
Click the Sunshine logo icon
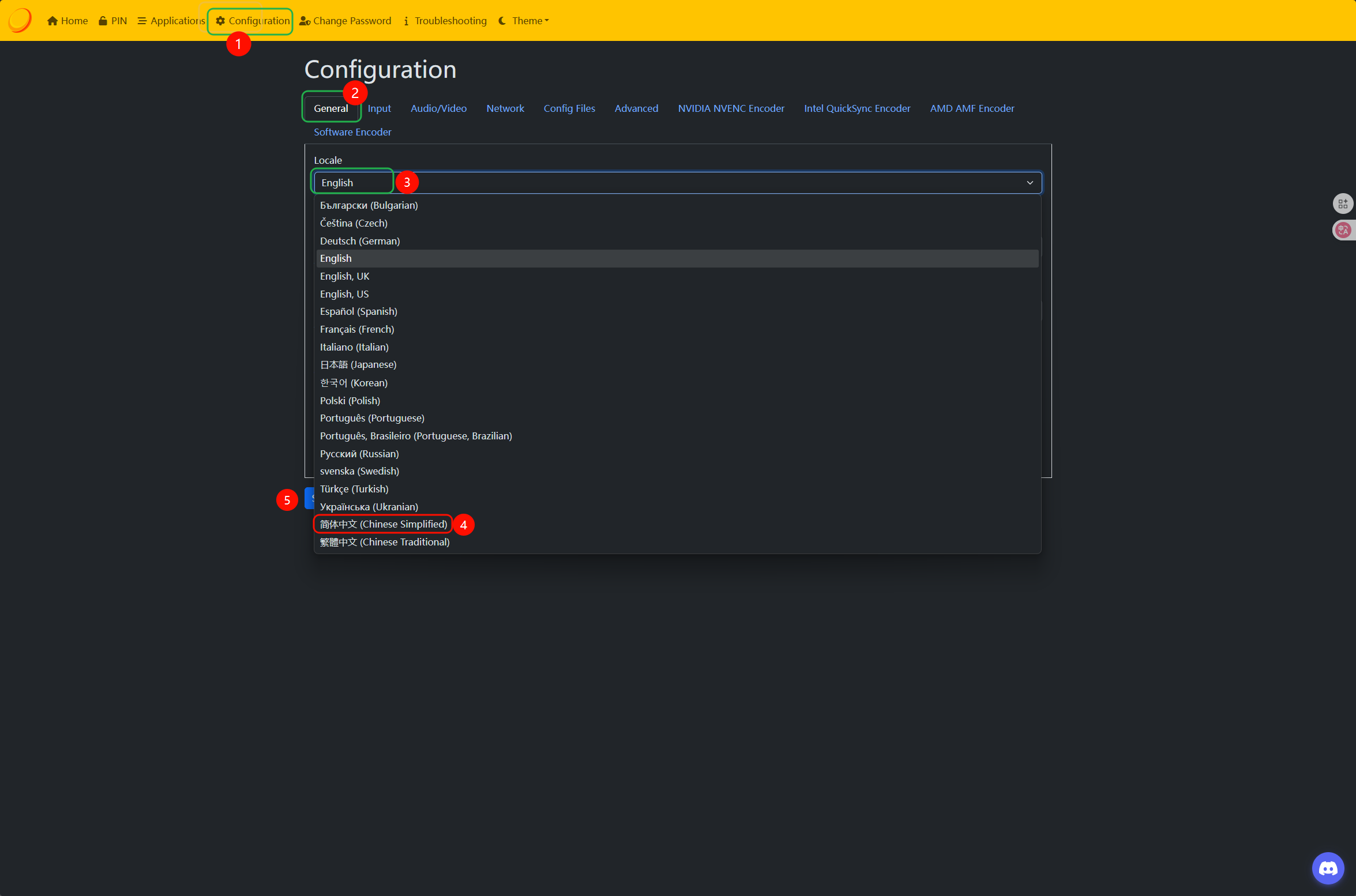(x=20, y=20)
